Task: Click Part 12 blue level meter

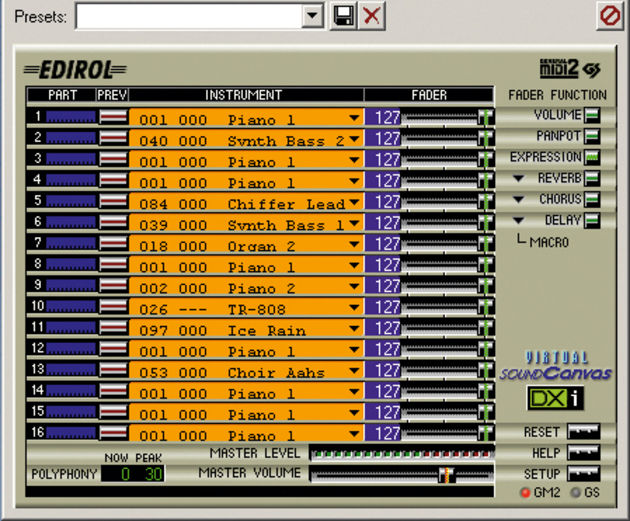Action: [71, 348]
